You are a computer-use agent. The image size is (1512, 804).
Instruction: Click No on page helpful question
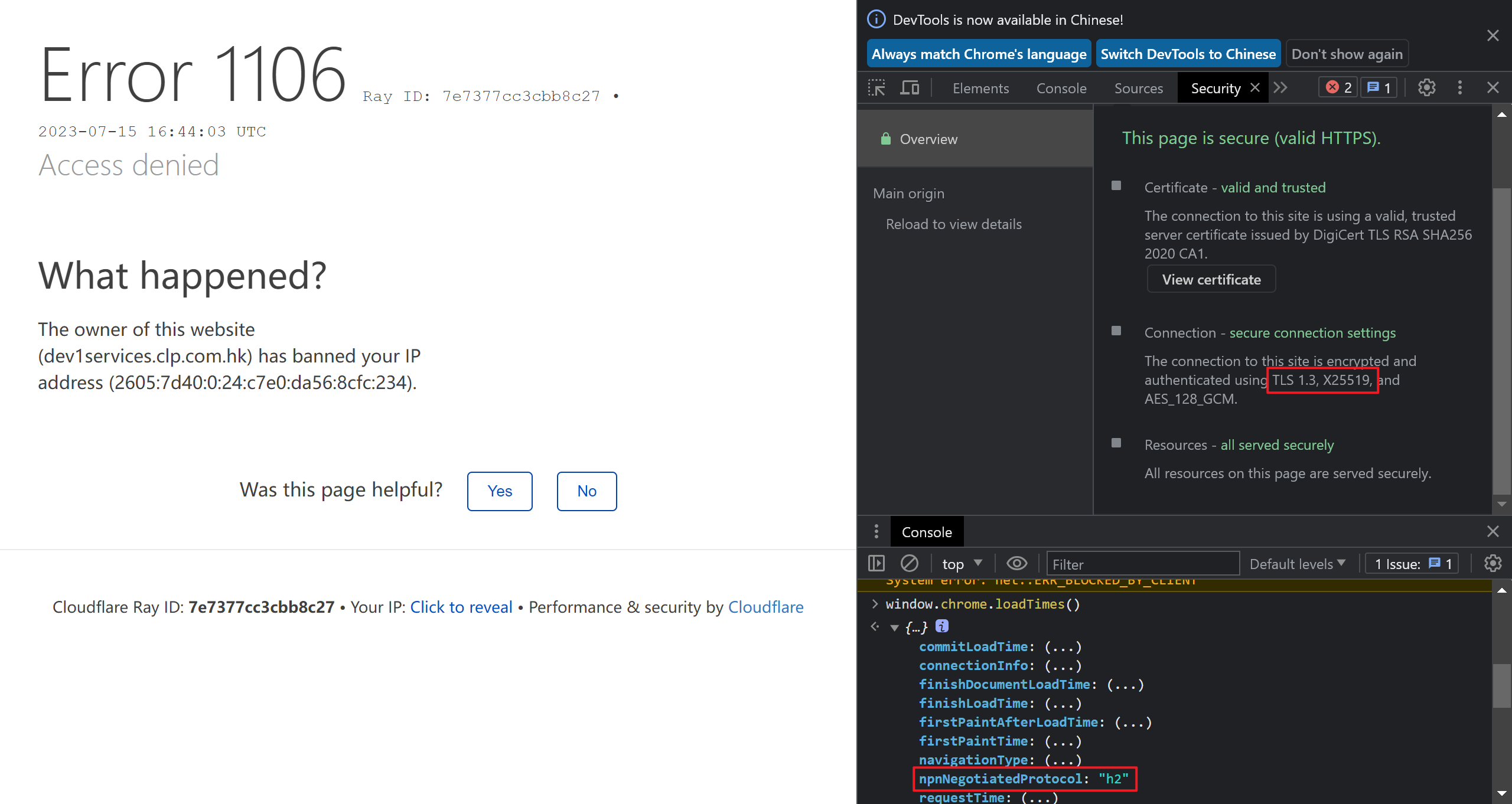coord(587,491)
